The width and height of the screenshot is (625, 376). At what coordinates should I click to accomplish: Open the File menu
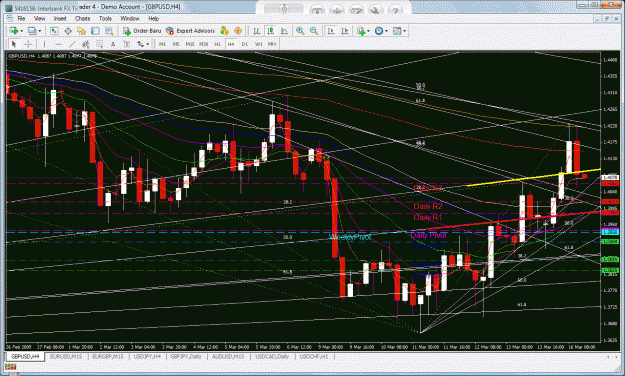[21, 18]
